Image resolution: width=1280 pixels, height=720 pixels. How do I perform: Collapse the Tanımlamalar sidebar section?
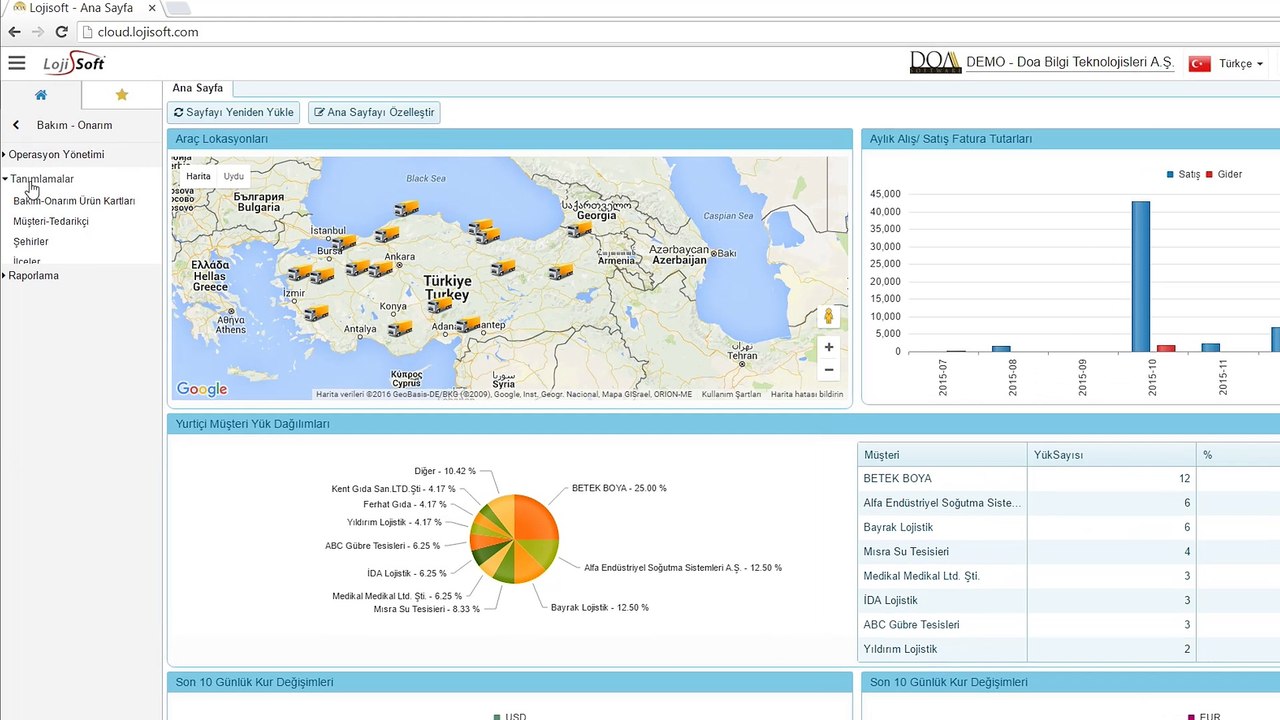click(40, 179)
